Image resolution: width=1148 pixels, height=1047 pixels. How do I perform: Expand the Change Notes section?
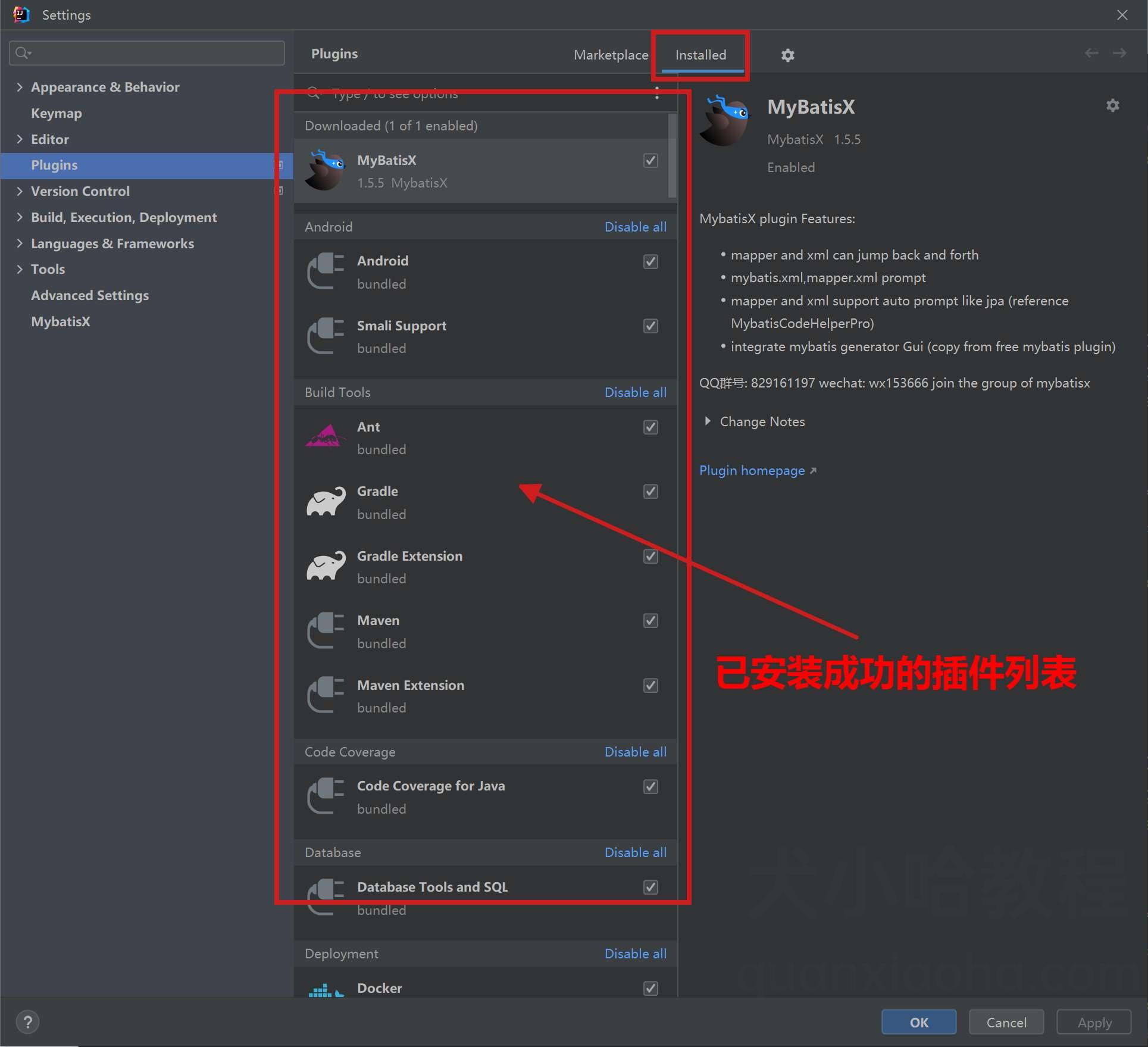tap(708, 421)
